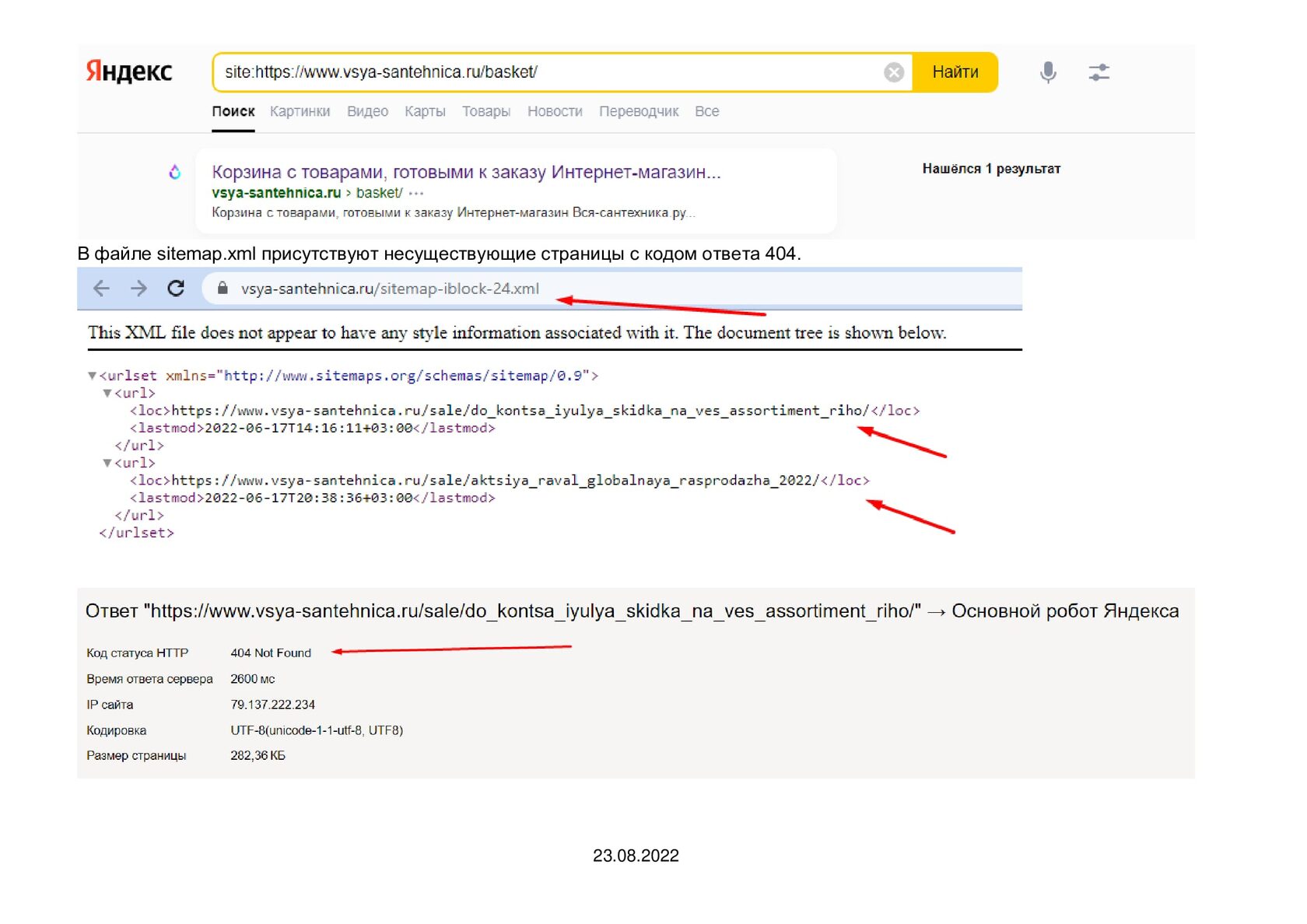
Task: Click the raval rasprodazha loc URL
Action: point(495,481)
